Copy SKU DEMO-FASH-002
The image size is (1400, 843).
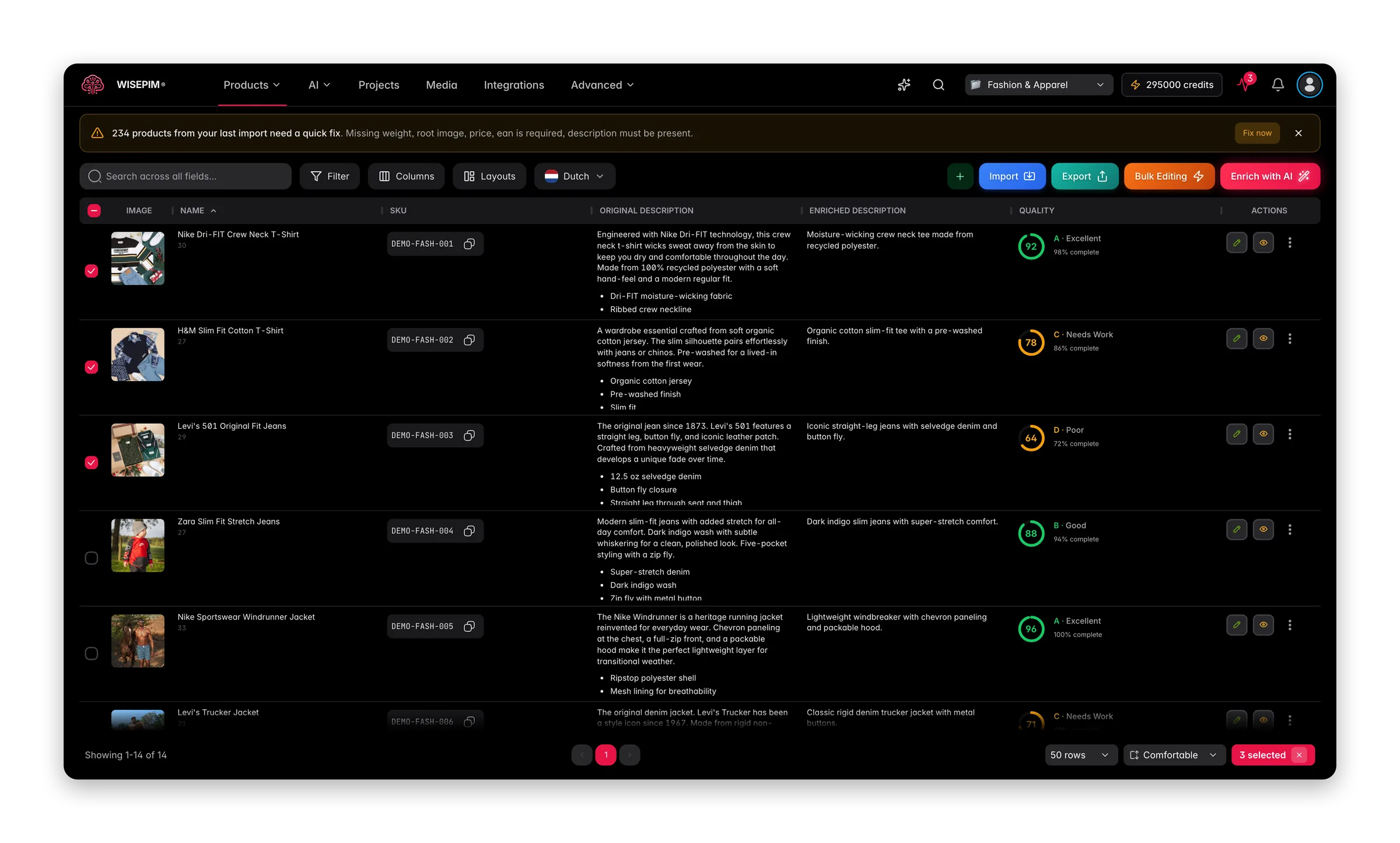469,340
